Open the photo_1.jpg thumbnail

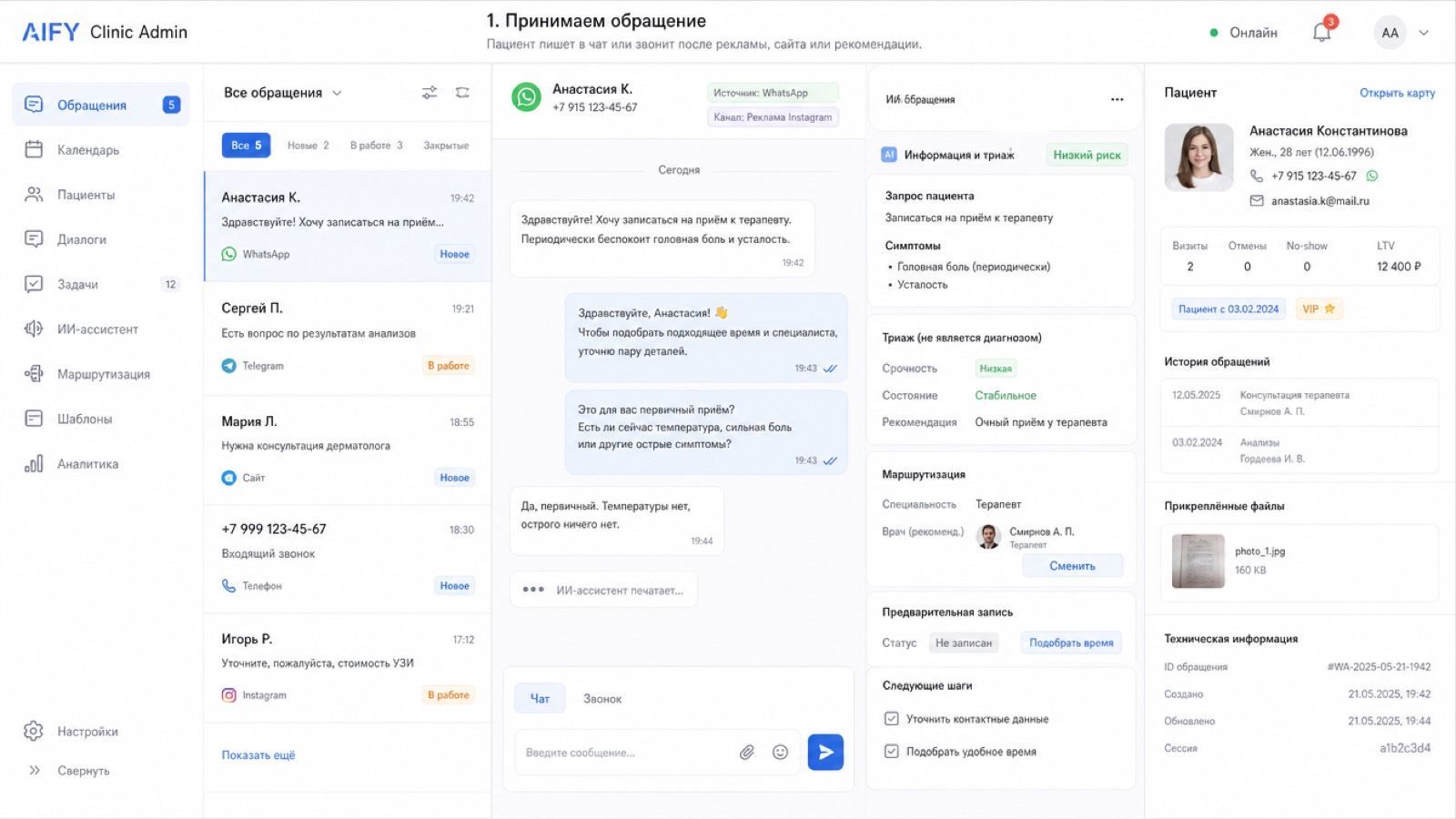coord(1198,561)
